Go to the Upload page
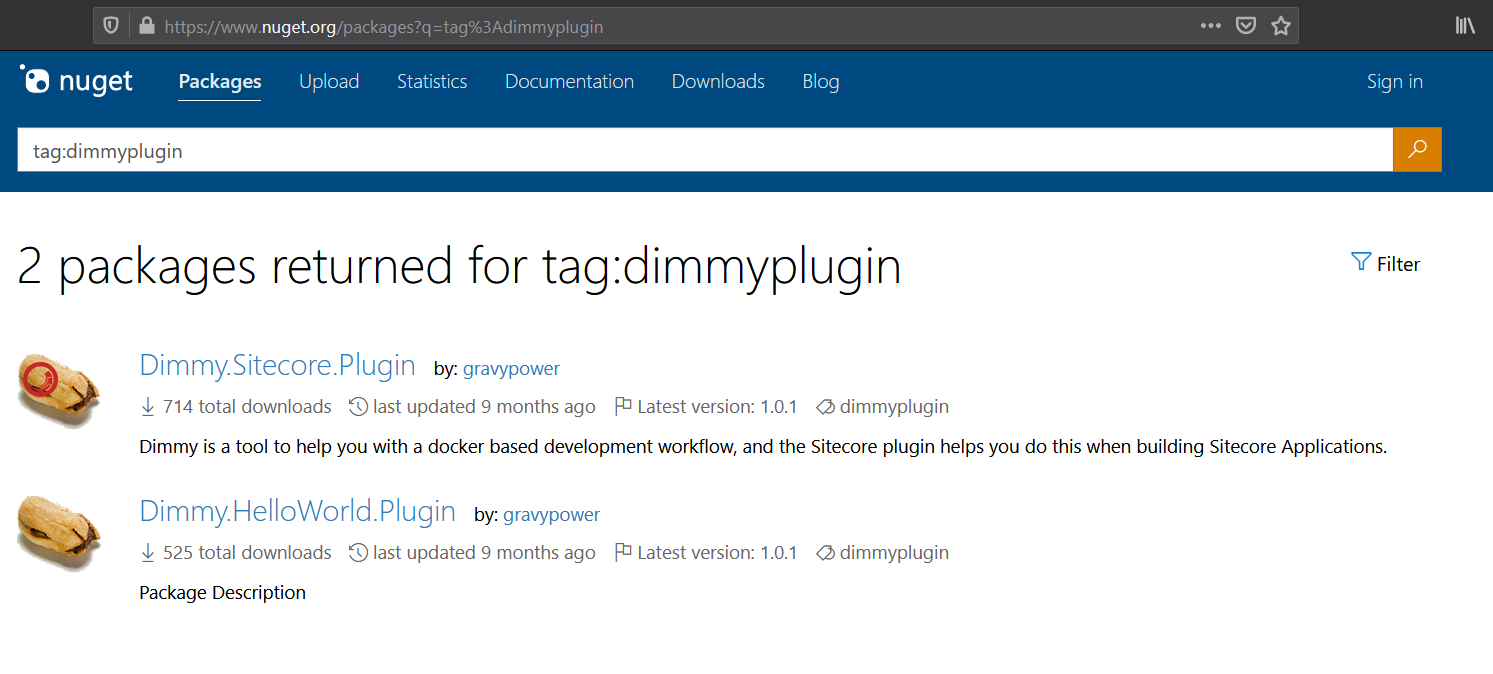The image size is (1493, 674). 329,82
